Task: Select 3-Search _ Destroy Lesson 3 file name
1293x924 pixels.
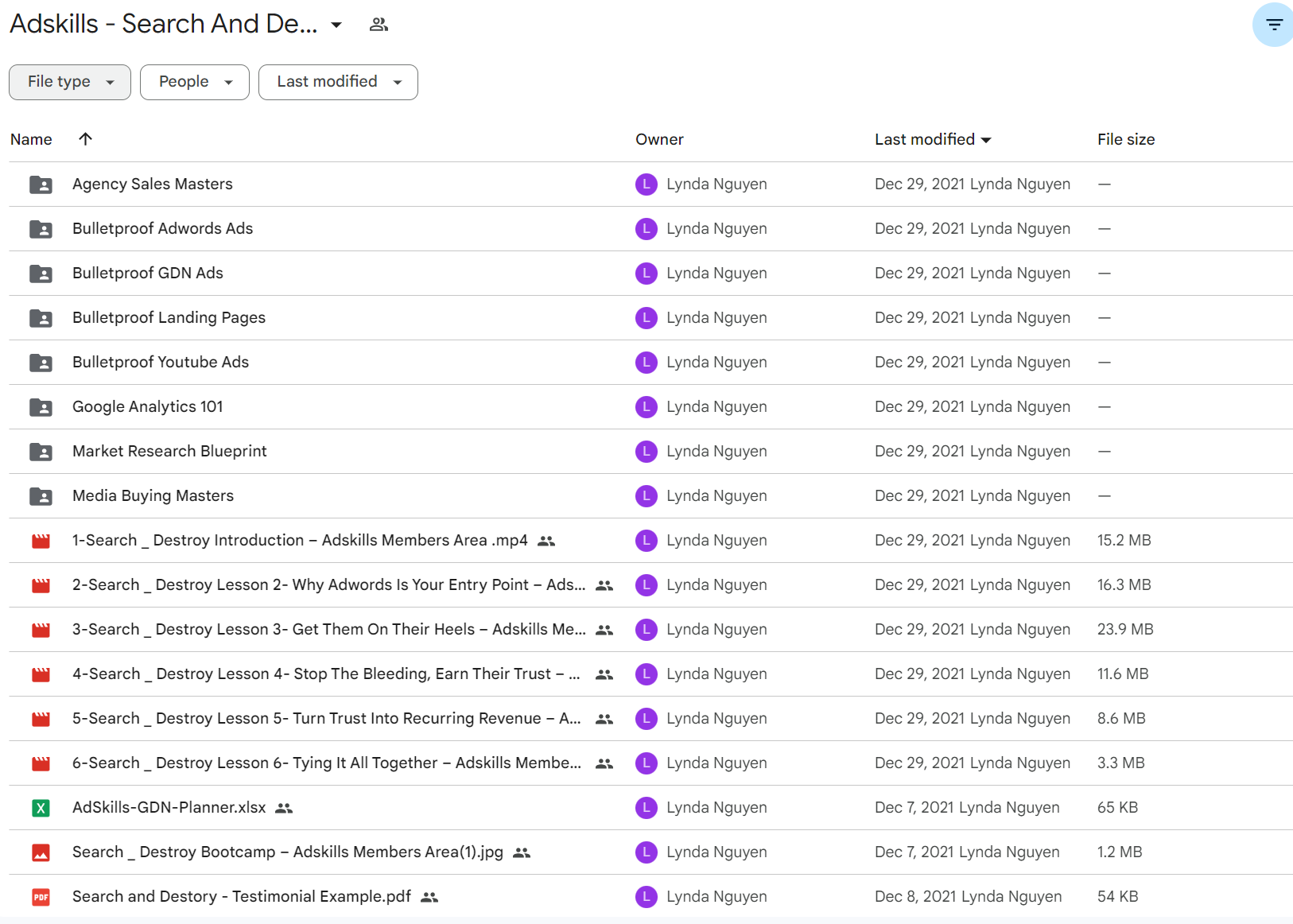Action: [329, 630]
